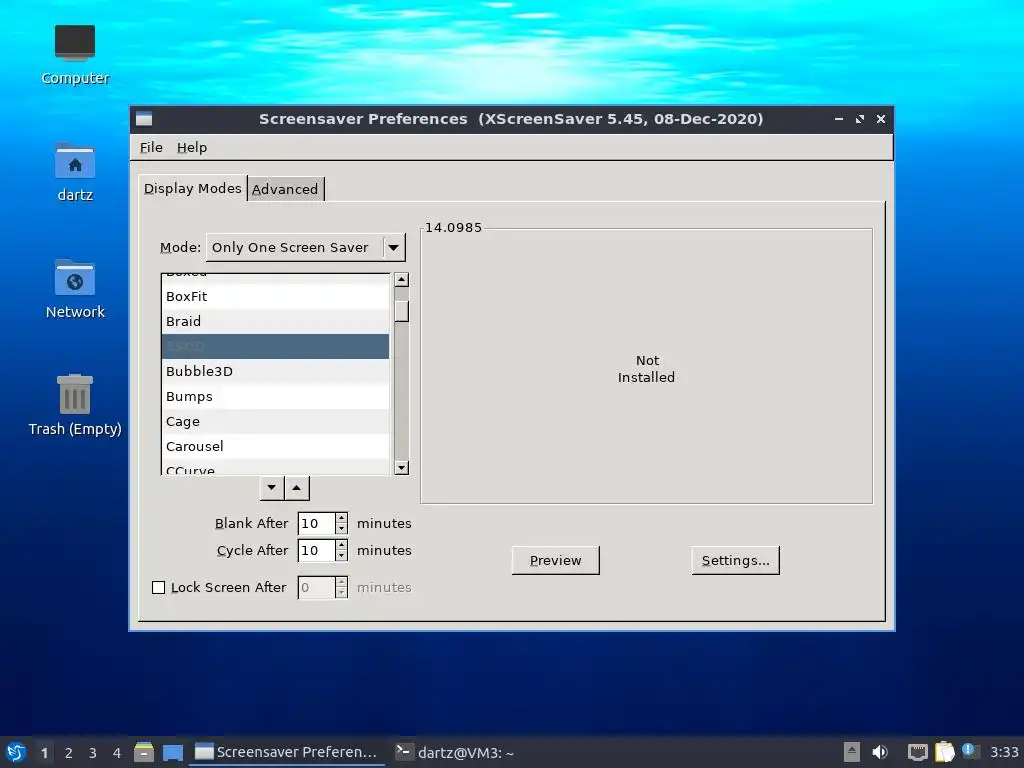Image resolution: width=1024 pixels, height=768 pixels.
Task: Decrease Cycle After minutes
Action: 342,556
